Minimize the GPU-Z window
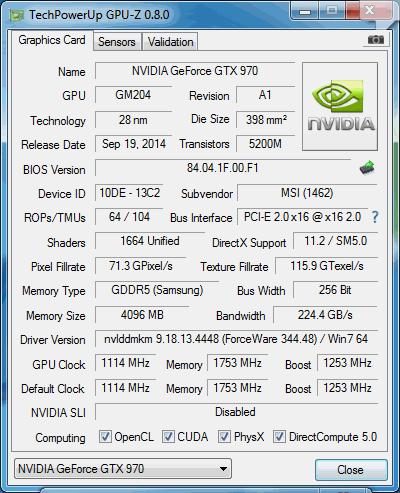 click(305, 11)
